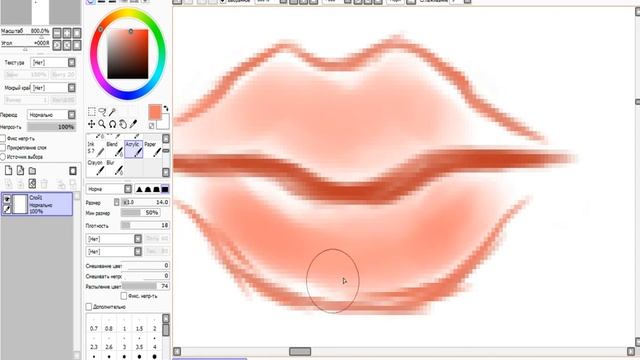
Task: Select the hand pan tool
Action: (122, 124)
